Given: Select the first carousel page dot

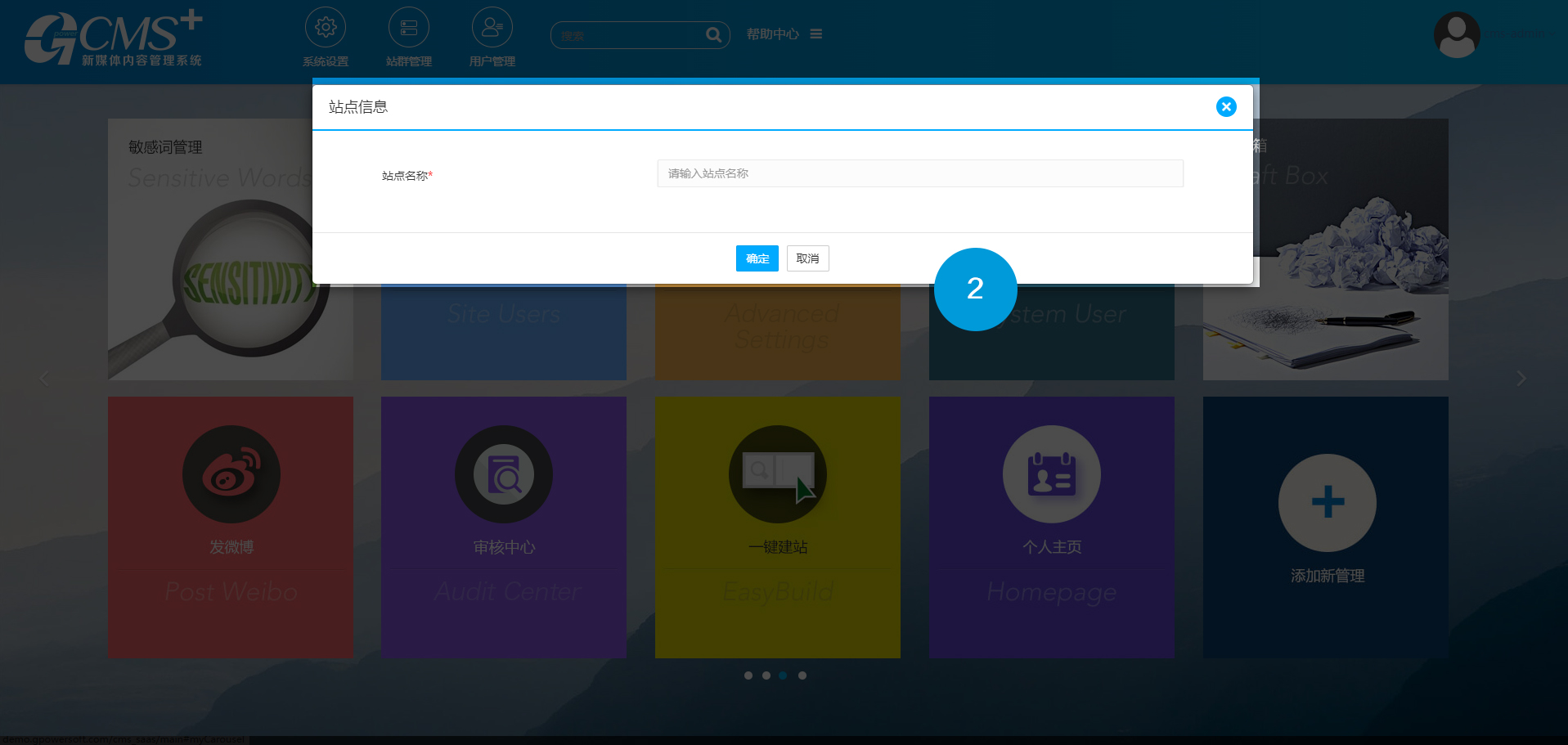Looking at the screenshot, I should 748,675.
